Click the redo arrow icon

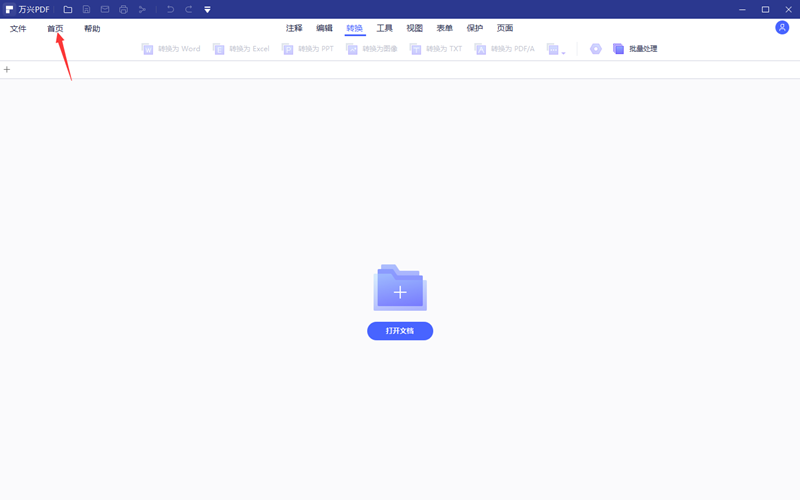(188, 9)
